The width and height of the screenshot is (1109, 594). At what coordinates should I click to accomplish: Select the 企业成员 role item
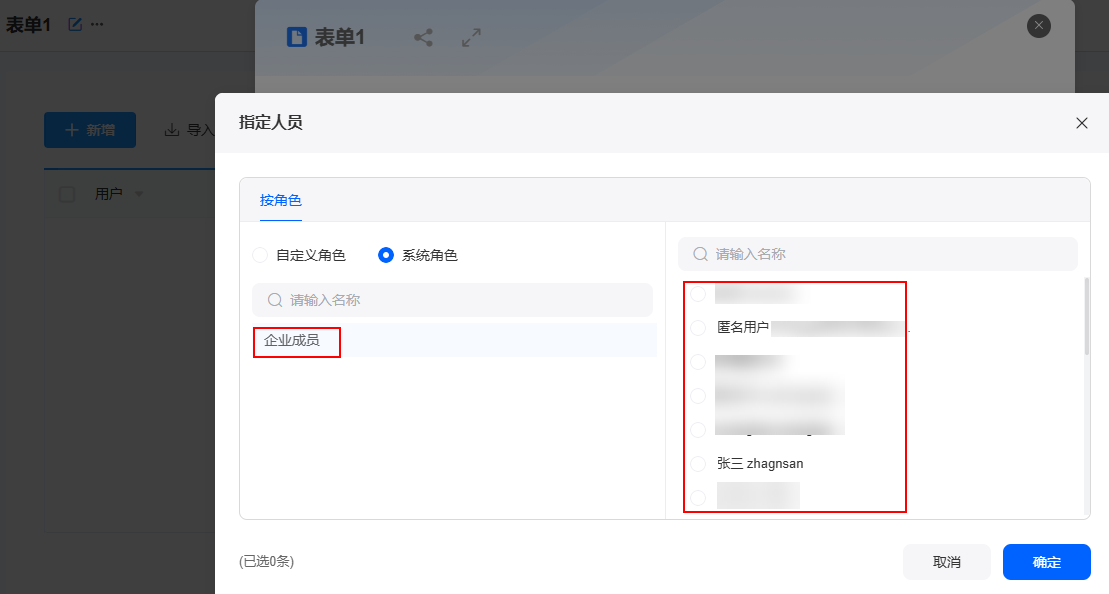coord(455,340)
